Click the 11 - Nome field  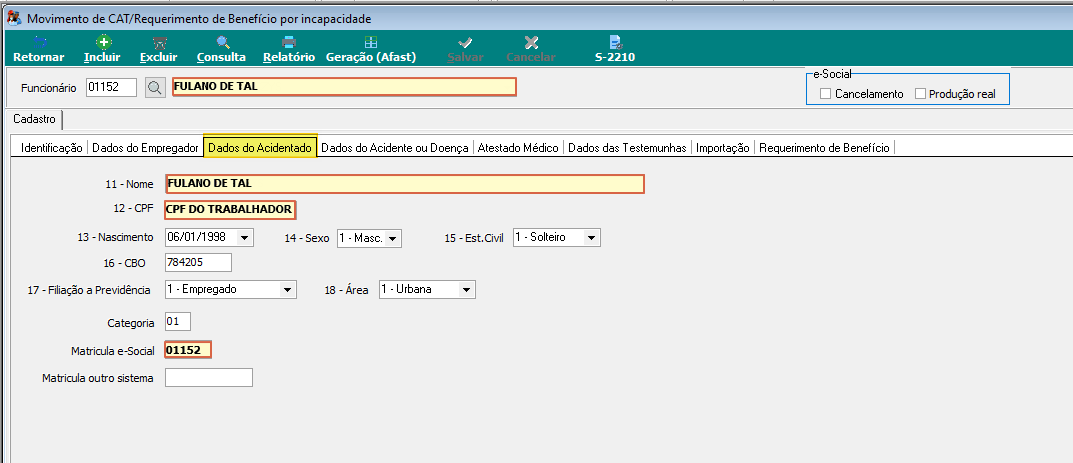point(404,184)
